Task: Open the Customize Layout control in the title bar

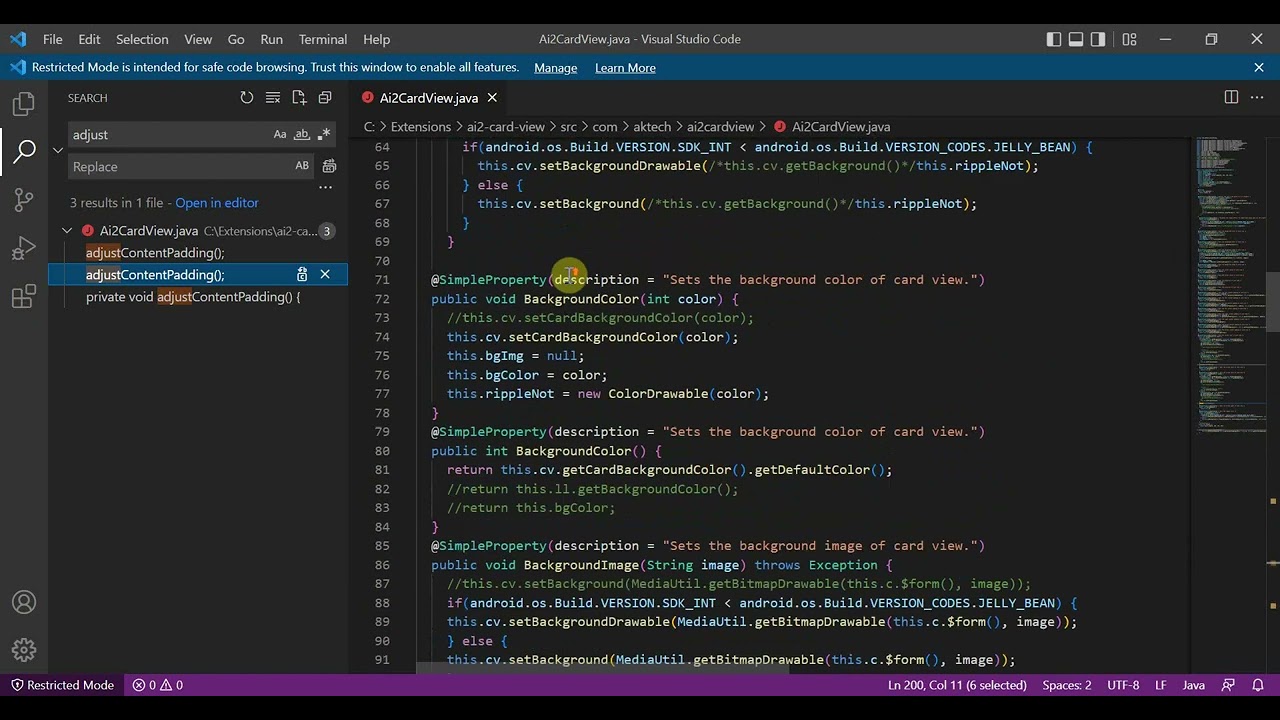Action: coord(1129,39)
